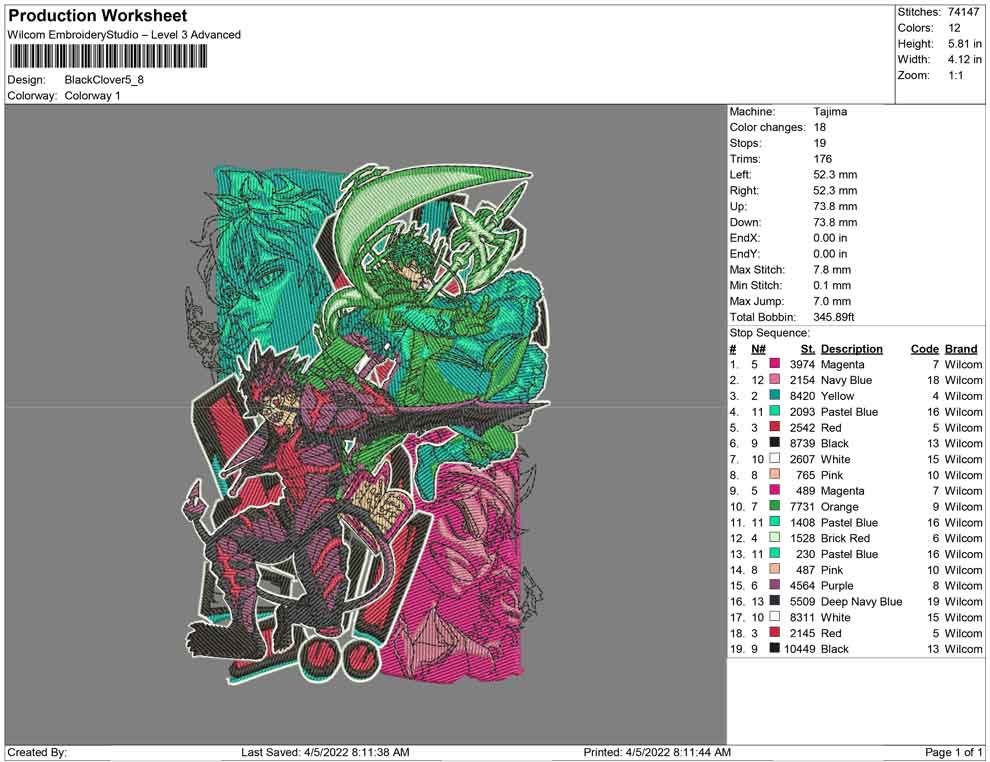Select the 'Up:' extent label
The width and height of the screenshot is (990, 762).
738,206
